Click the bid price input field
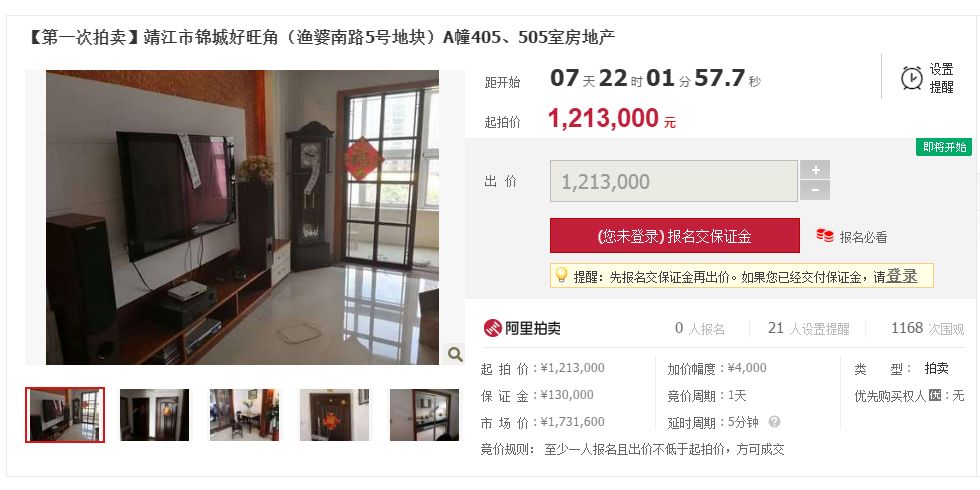This screenshot has width=980, height=490. coord(674,181)
